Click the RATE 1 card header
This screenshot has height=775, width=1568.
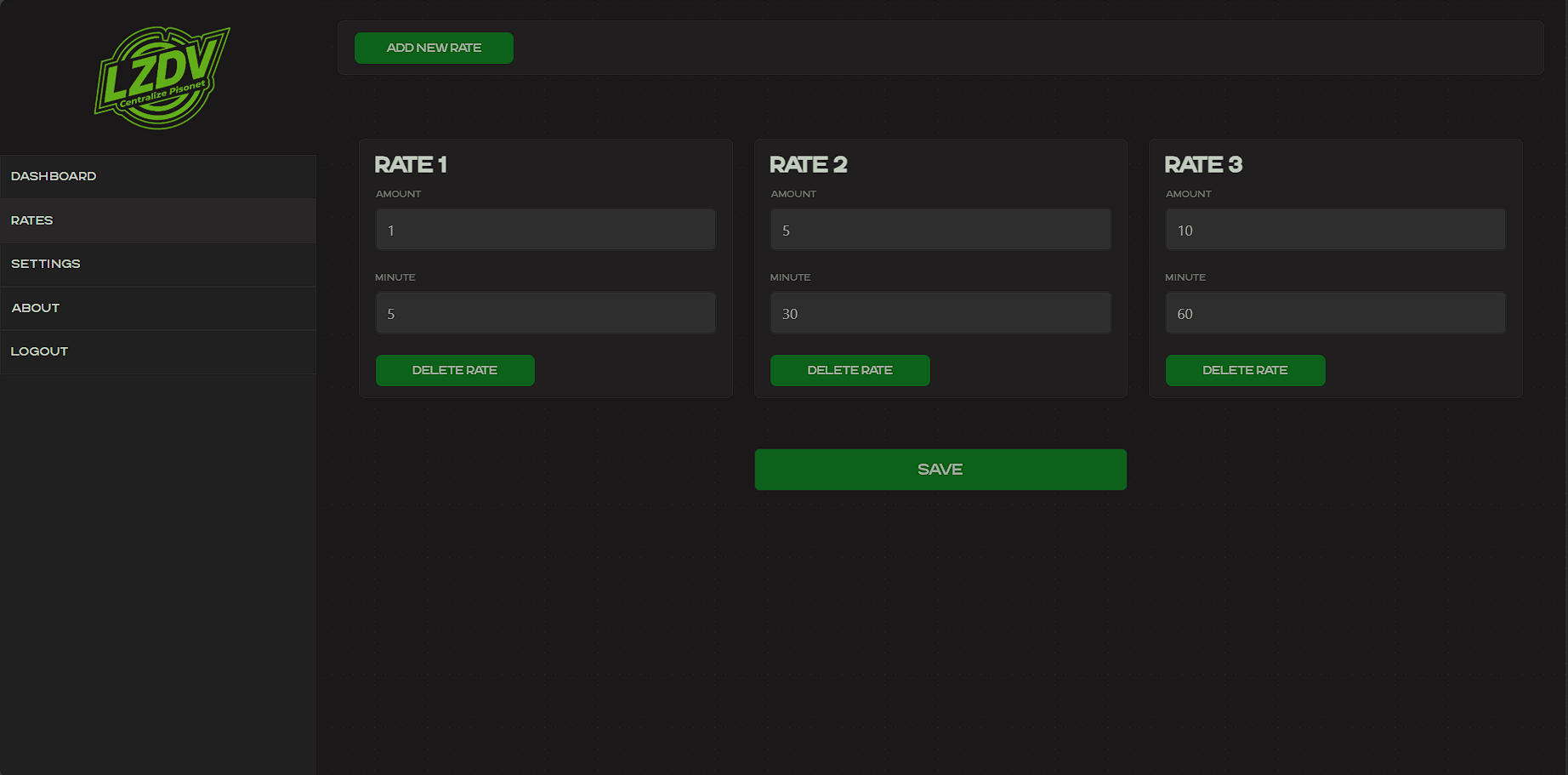pos(411,164)
